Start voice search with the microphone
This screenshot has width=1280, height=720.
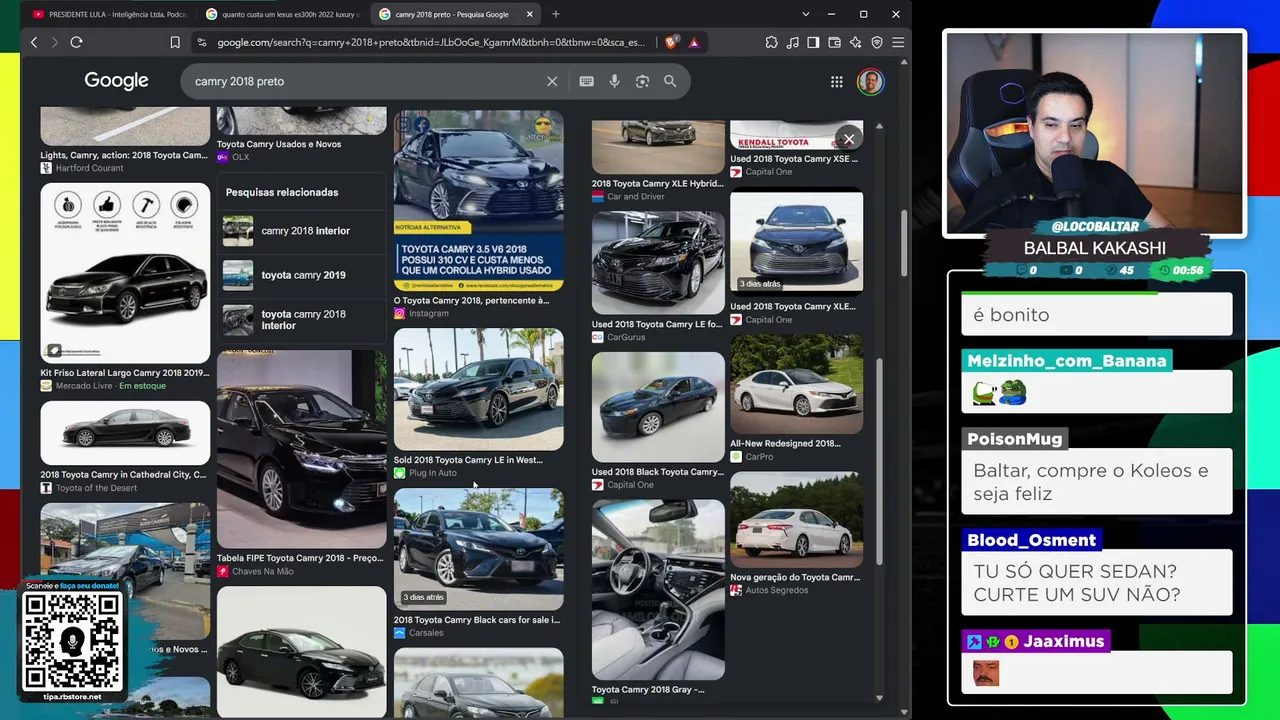[614, 81]
